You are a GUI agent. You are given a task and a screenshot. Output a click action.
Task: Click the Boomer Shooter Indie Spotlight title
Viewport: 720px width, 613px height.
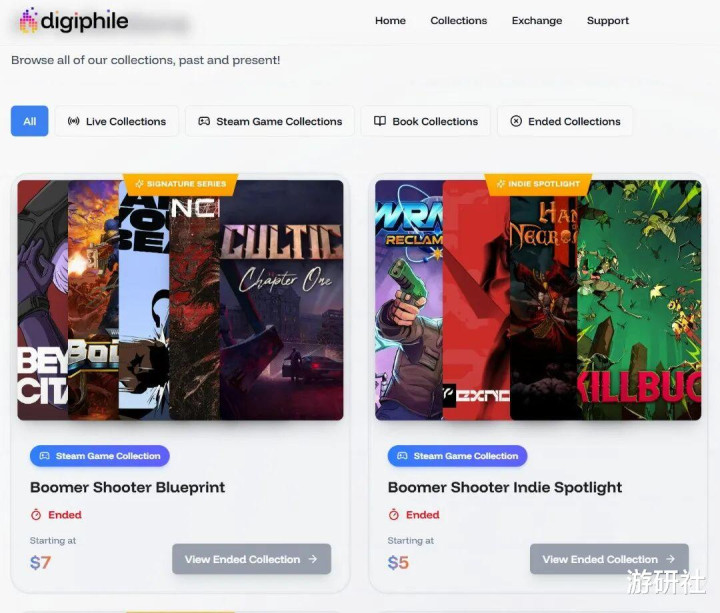click(x=505, y=487)
